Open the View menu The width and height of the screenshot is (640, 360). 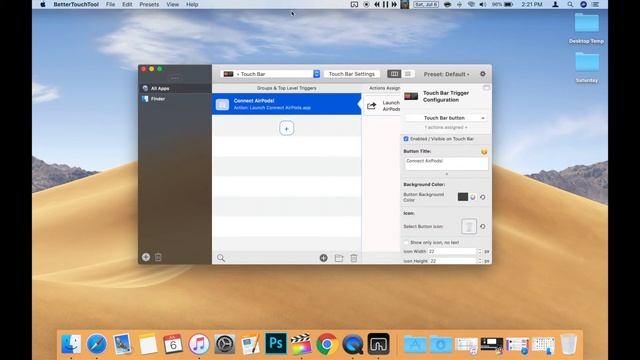pyautogui.click(x=173, y=4)
